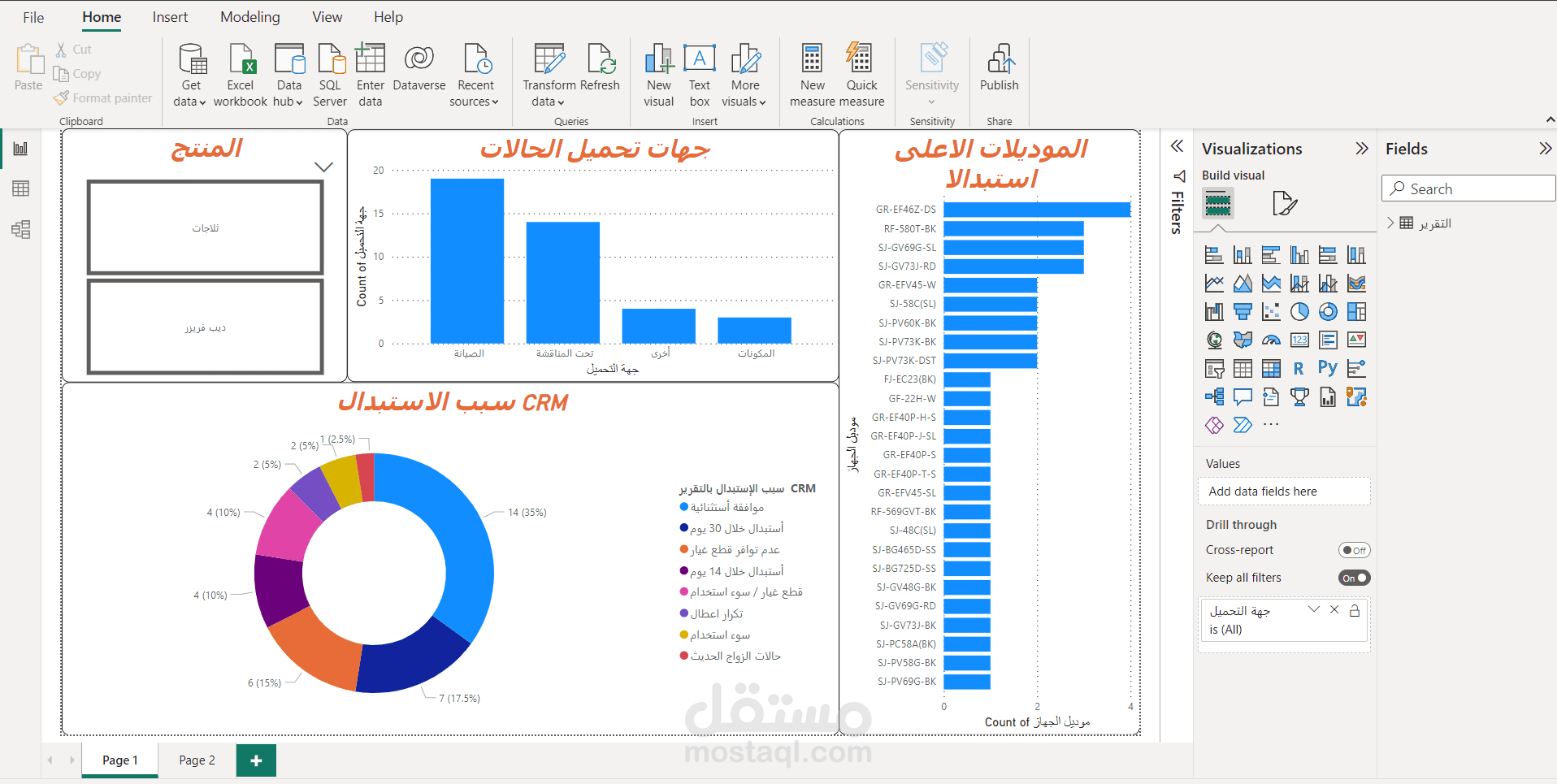Image resolution: width=1557 pixels, height=784 pixels.
Task: Click the Transform data icon
Action: [x=549, y=58]
